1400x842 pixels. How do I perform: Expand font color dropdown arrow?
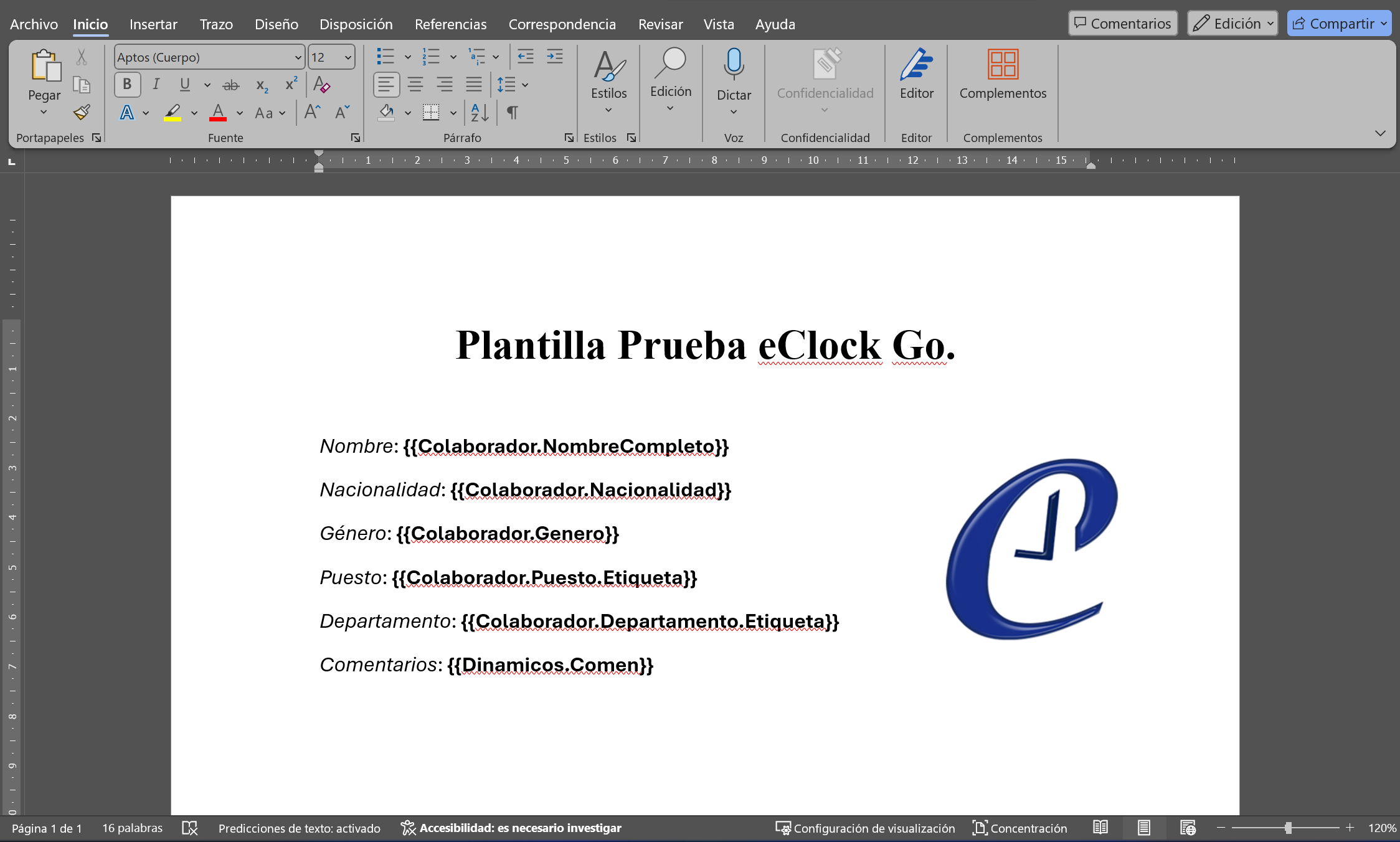coord(240,113)
